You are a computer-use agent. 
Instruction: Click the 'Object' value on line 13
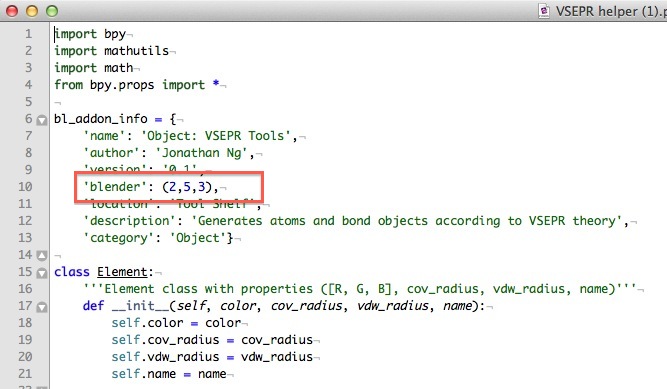198,238
